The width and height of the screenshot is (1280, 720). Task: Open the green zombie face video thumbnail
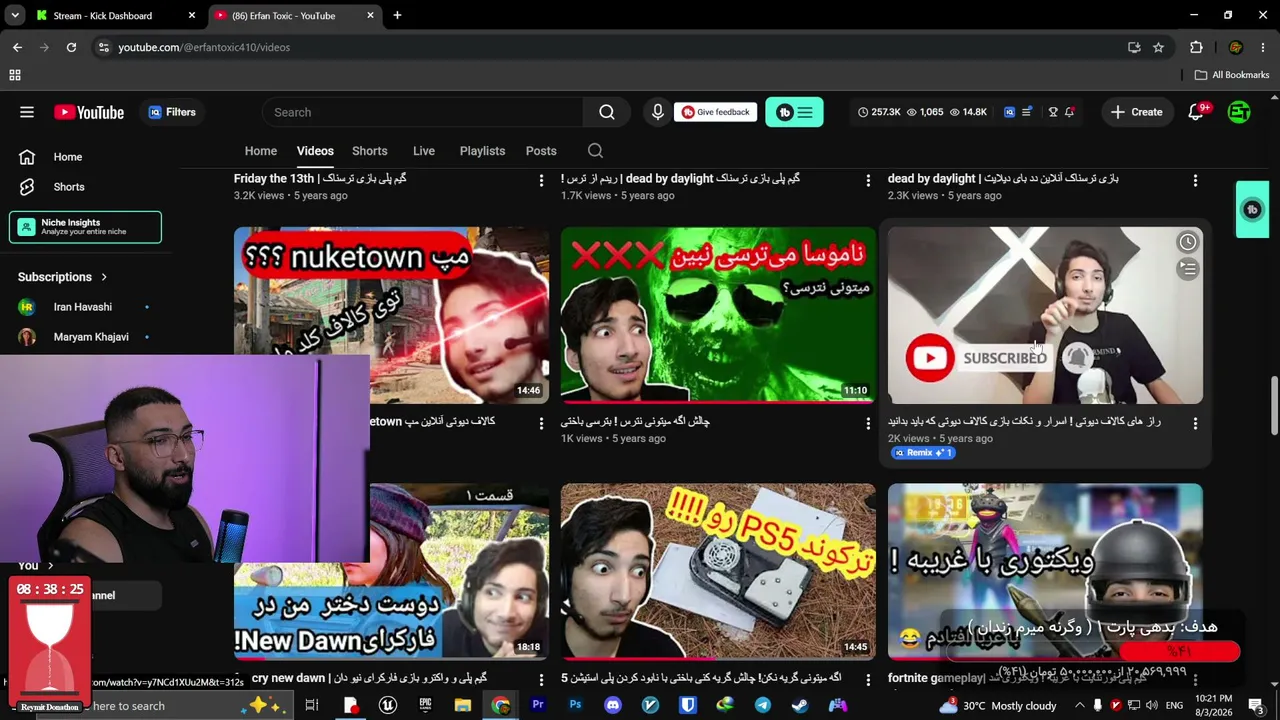718,315
